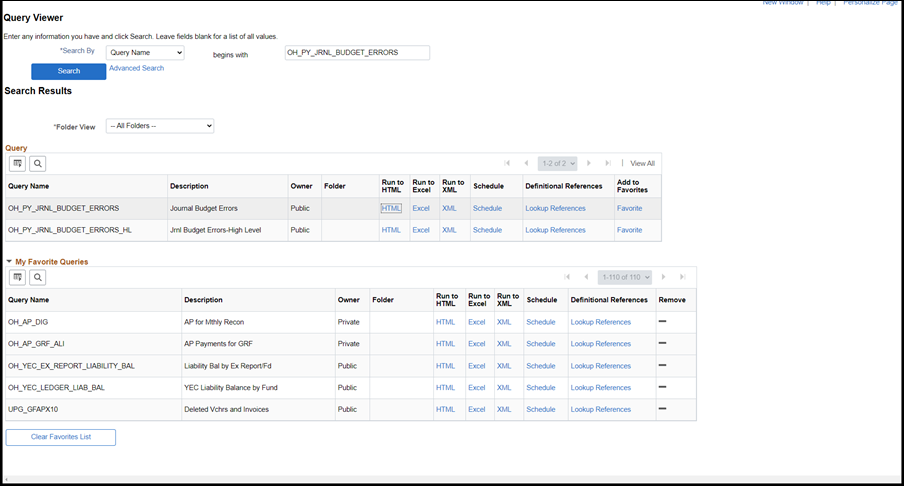Run OH_YEC_LEDGER_LIAB_BAL to Excel
The width and height of the screenshot is (904, 486).
(477, 388)
